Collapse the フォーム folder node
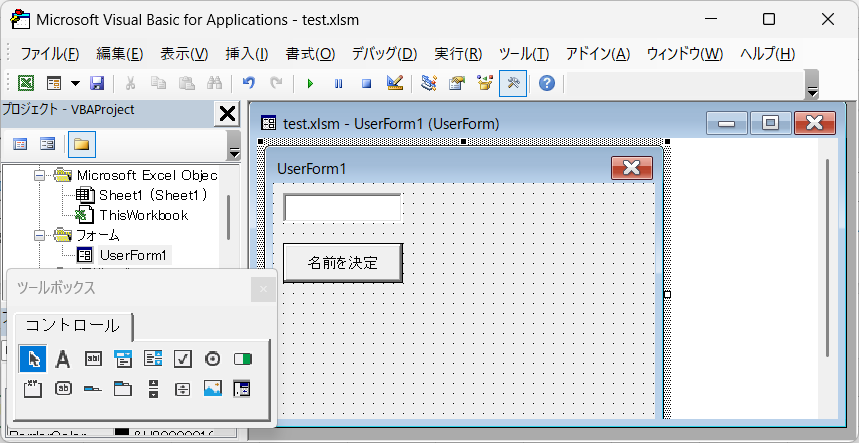This screenshot has width=859, height=443. [39, 235]
